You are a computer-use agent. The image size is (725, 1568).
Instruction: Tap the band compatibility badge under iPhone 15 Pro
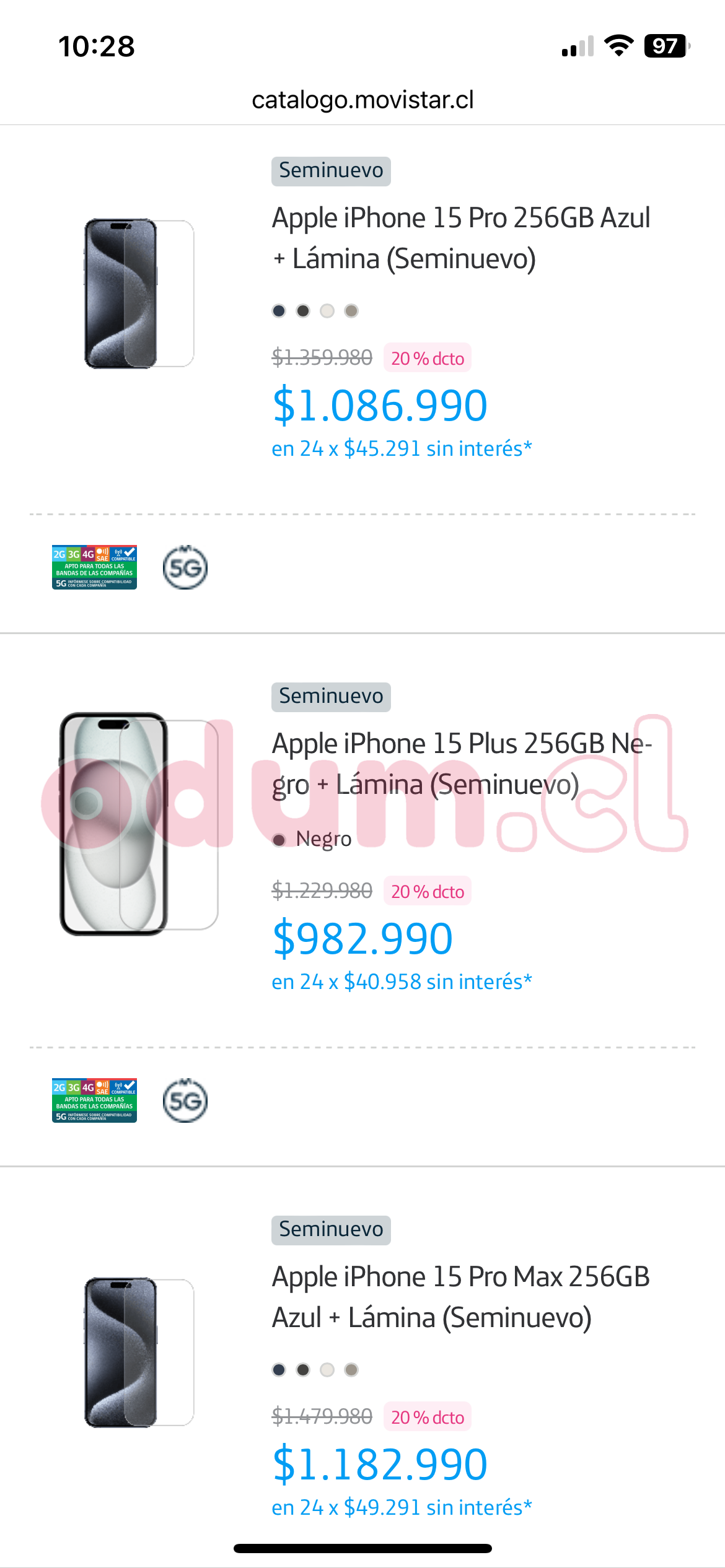(94, 567)
